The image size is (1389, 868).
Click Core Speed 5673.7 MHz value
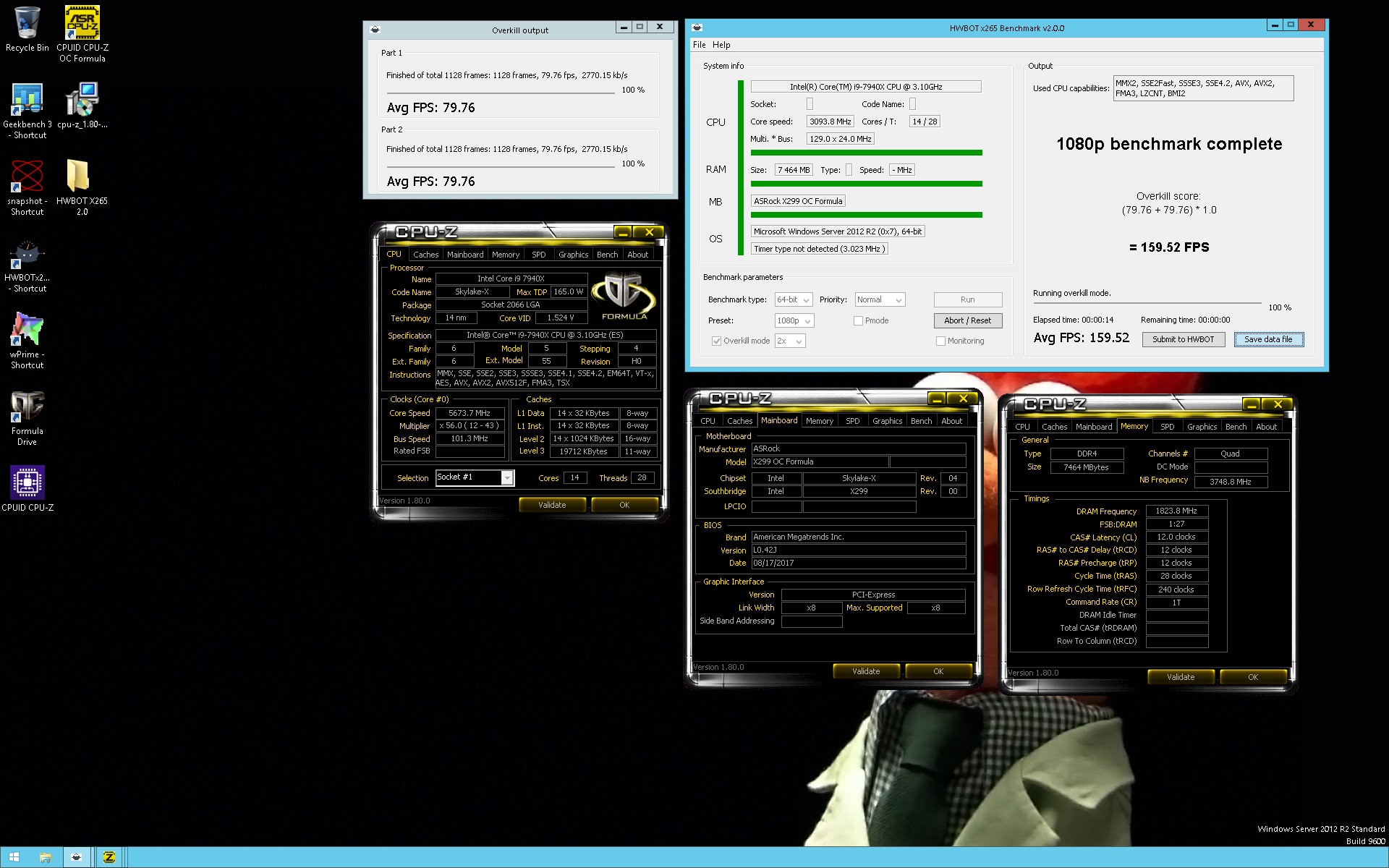click(470, 413)
